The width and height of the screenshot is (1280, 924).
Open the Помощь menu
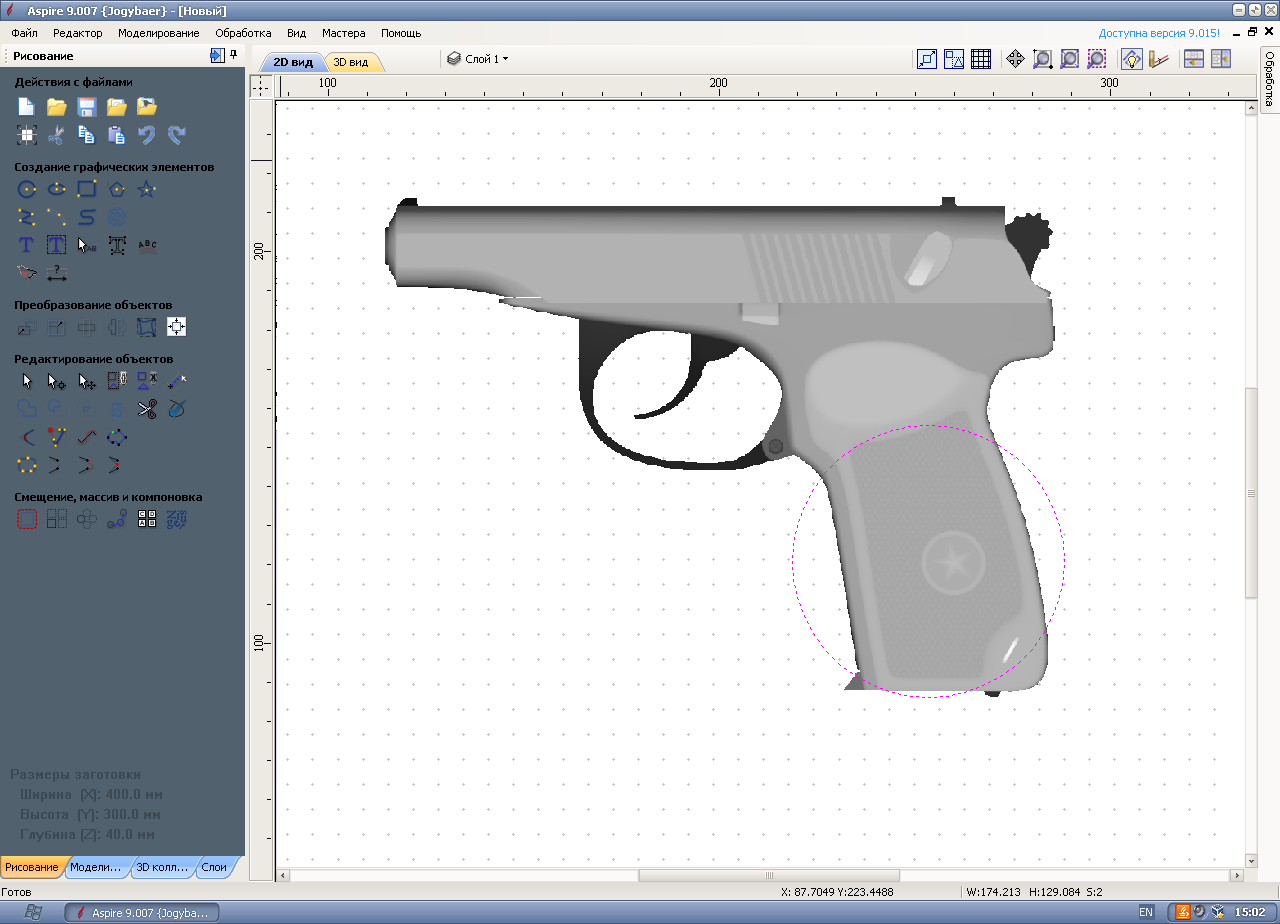401,33
